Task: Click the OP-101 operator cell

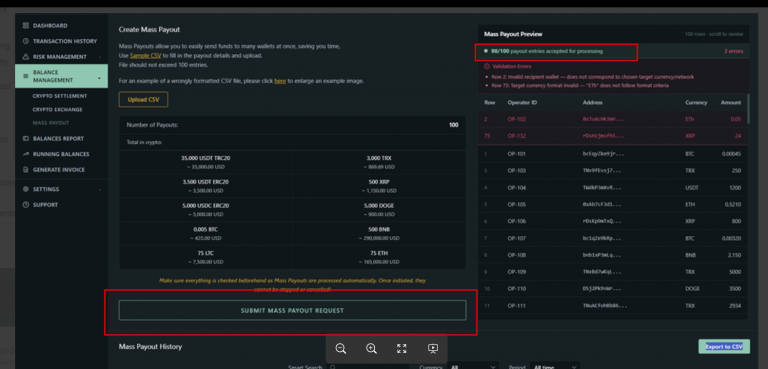Action: pyautogui.click(x=516, y=154)
